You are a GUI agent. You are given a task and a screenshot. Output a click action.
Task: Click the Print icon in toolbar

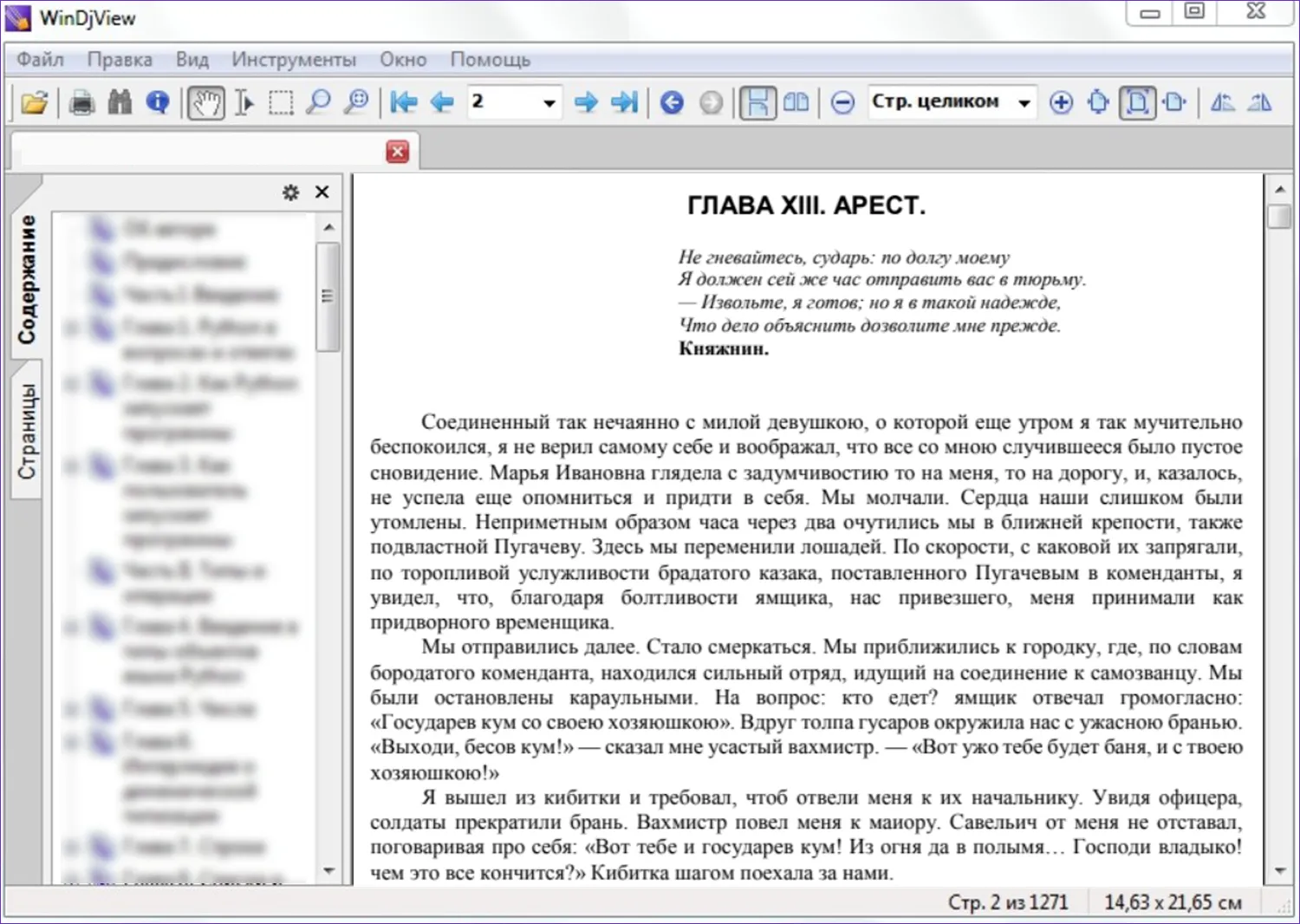(82, 103)
